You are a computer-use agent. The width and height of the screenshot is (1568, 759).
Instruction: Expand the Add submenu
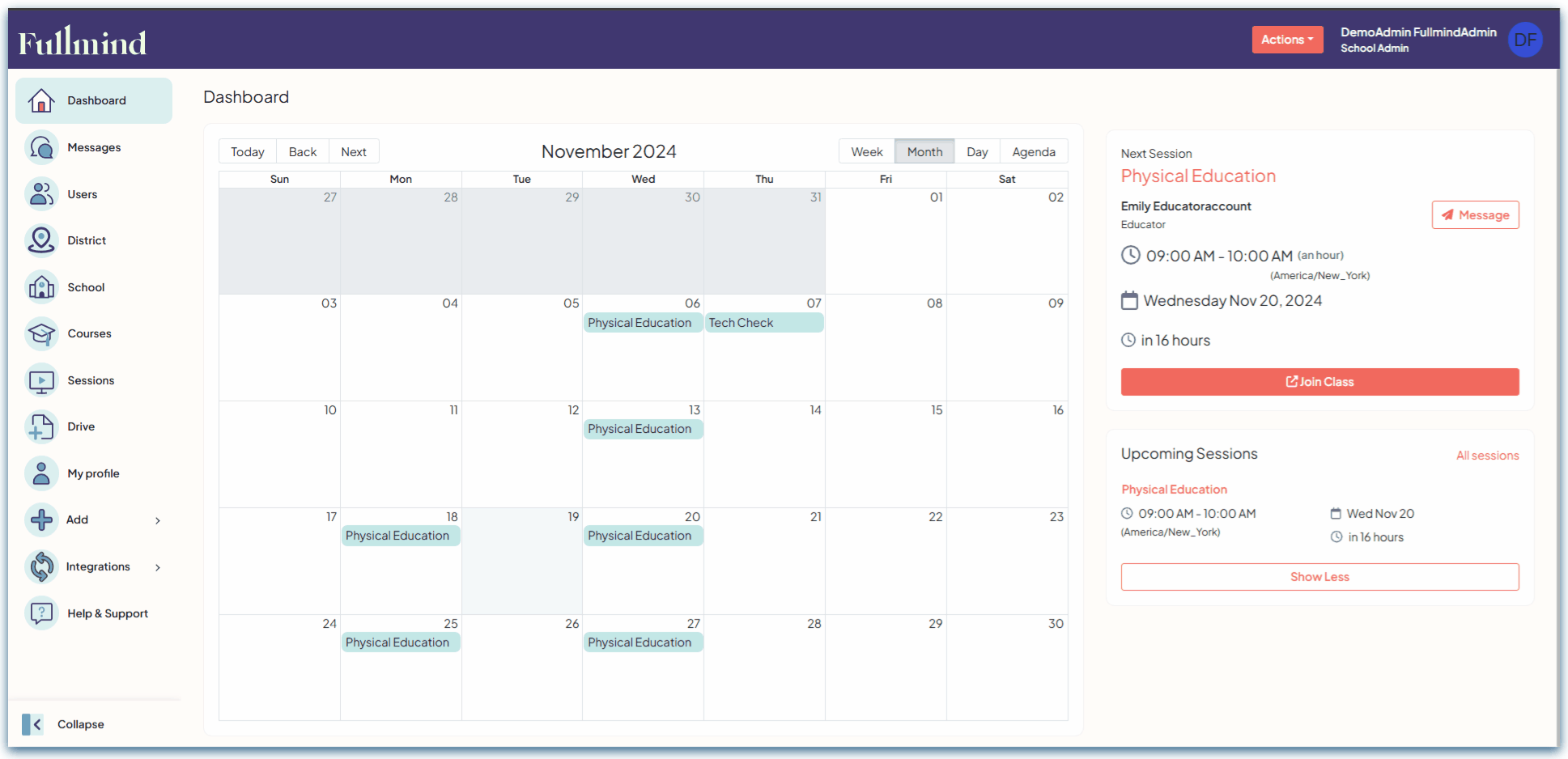tap(158, 520)
